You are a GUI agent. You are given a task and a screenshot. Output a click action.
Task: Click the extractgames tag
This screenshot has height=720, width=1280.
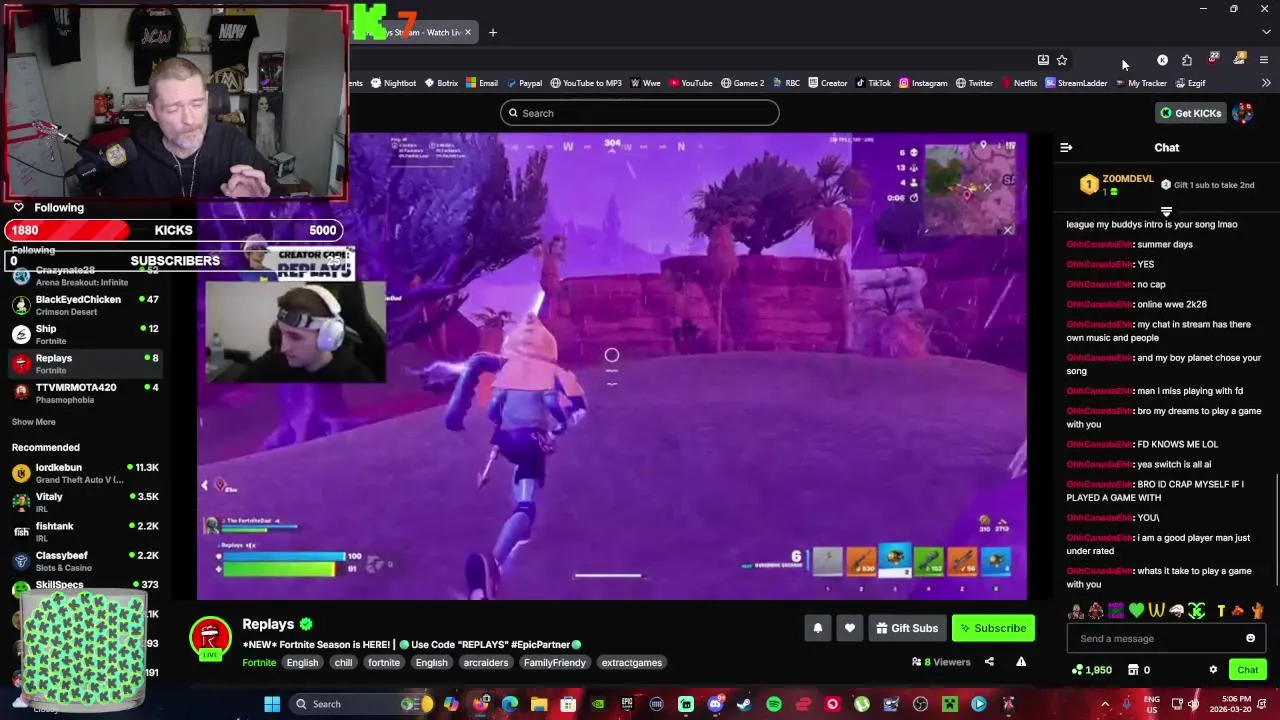[x=632, y=662]
